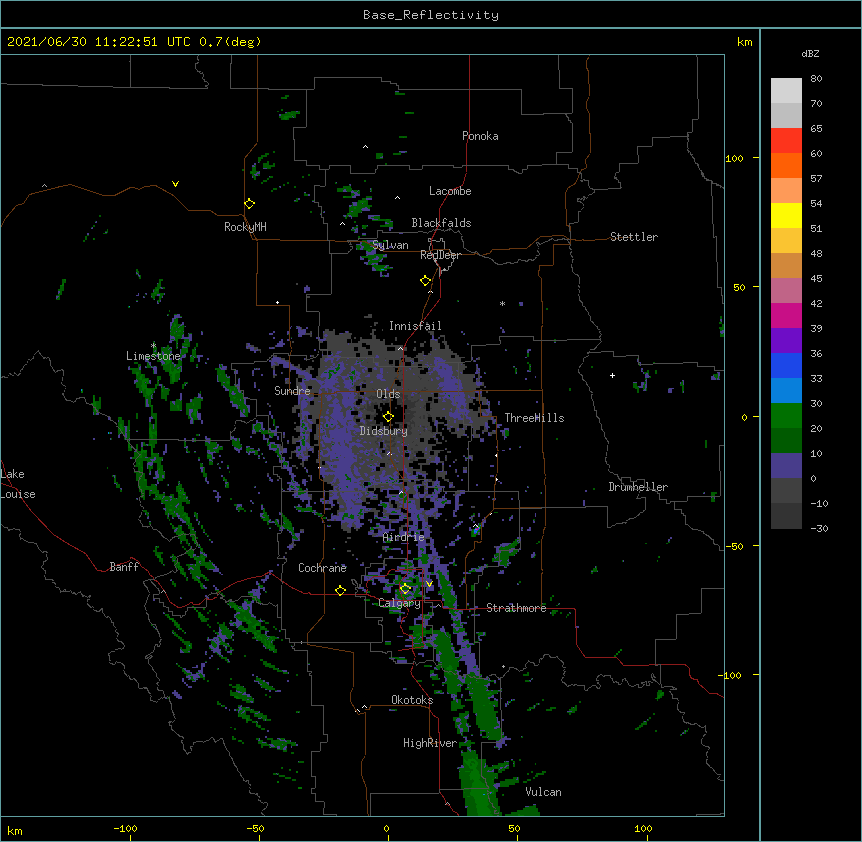The height and width of the screenshot is (842, 862).
Task: Click the yellow diamond marker near Olds
Action: pos(388,416)
